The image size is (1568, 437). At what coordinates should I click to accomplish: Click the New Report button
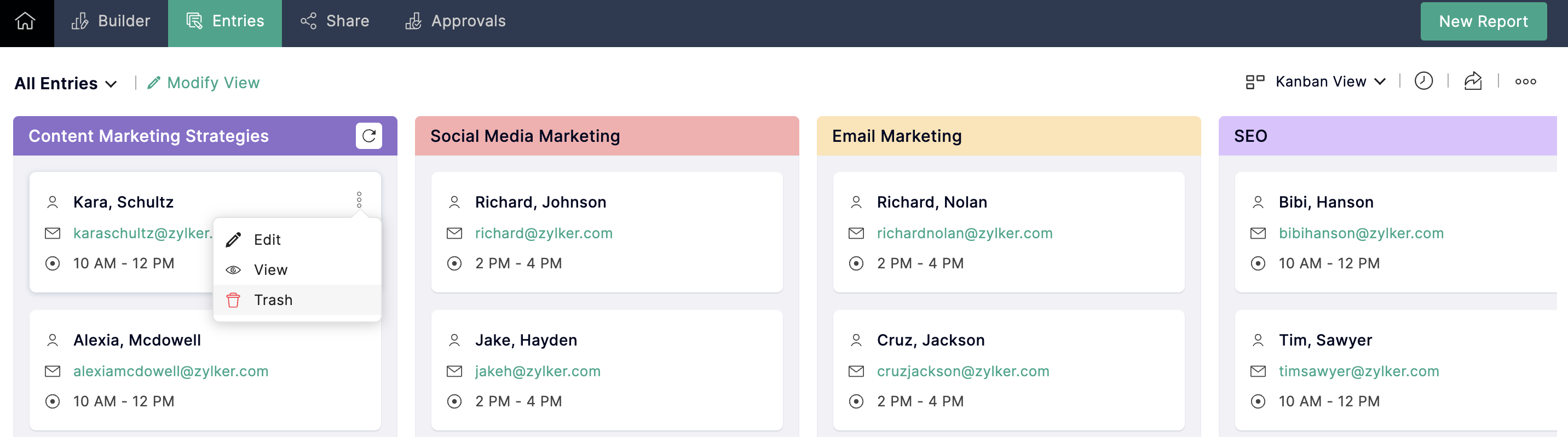tap(1483, 22)
